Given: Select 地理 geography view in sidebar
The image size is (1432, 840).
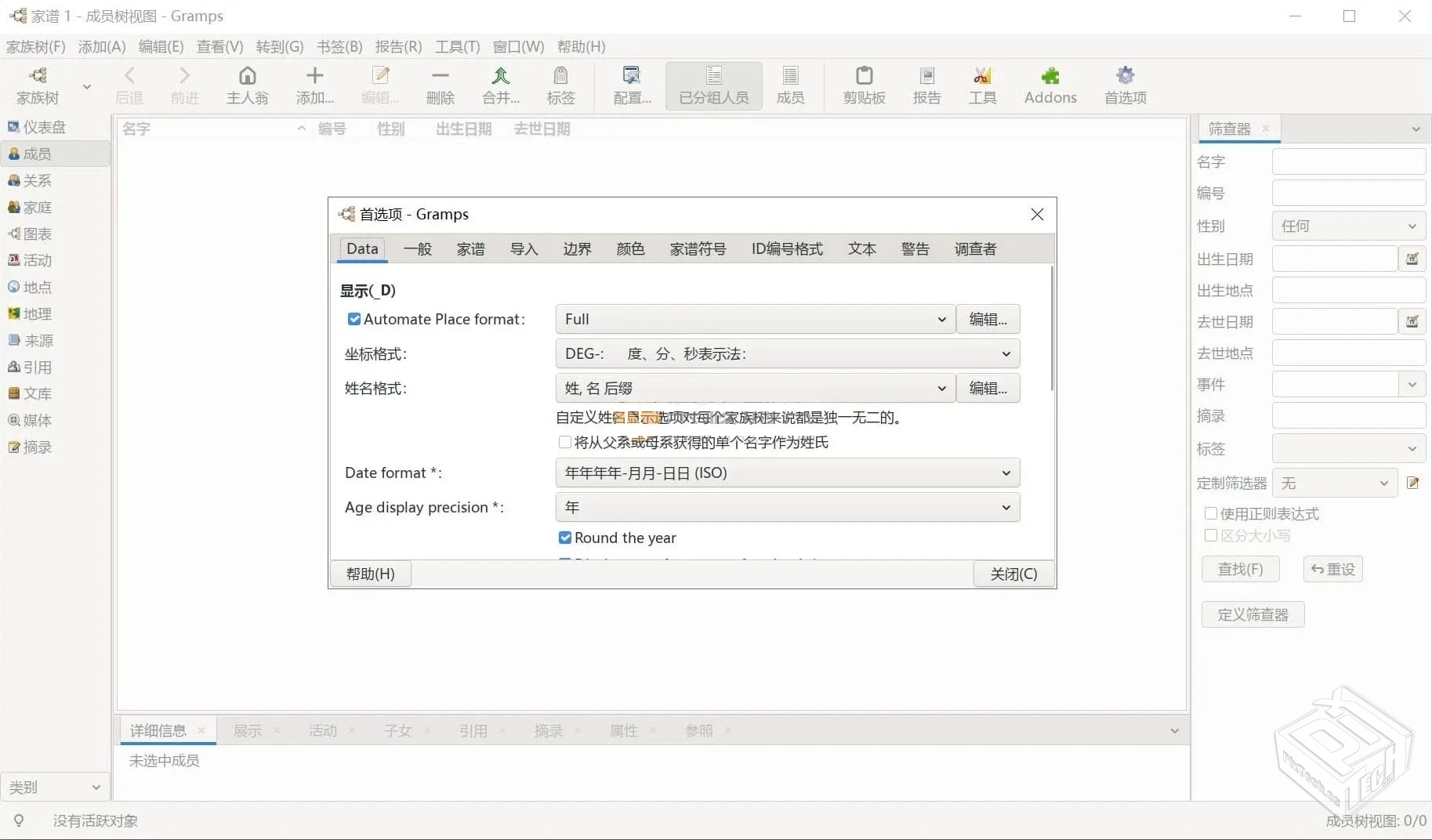Looking at the screenshot, I should tap(37, 314).
